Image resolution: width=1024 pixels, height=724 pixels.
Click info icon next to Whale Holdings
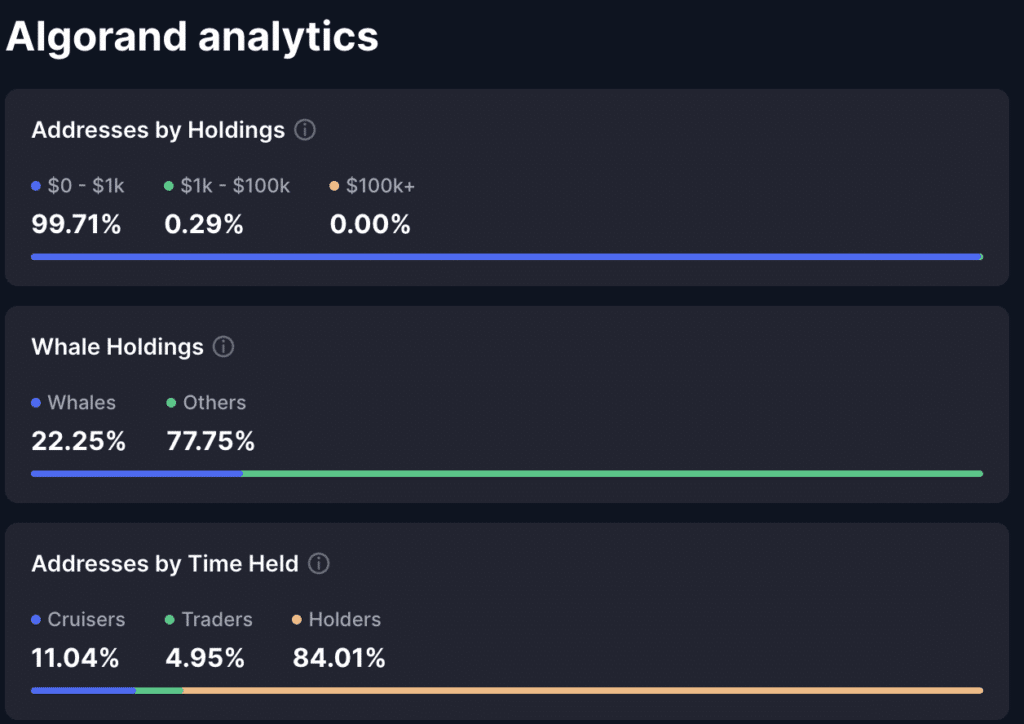(x=224, y=347)
